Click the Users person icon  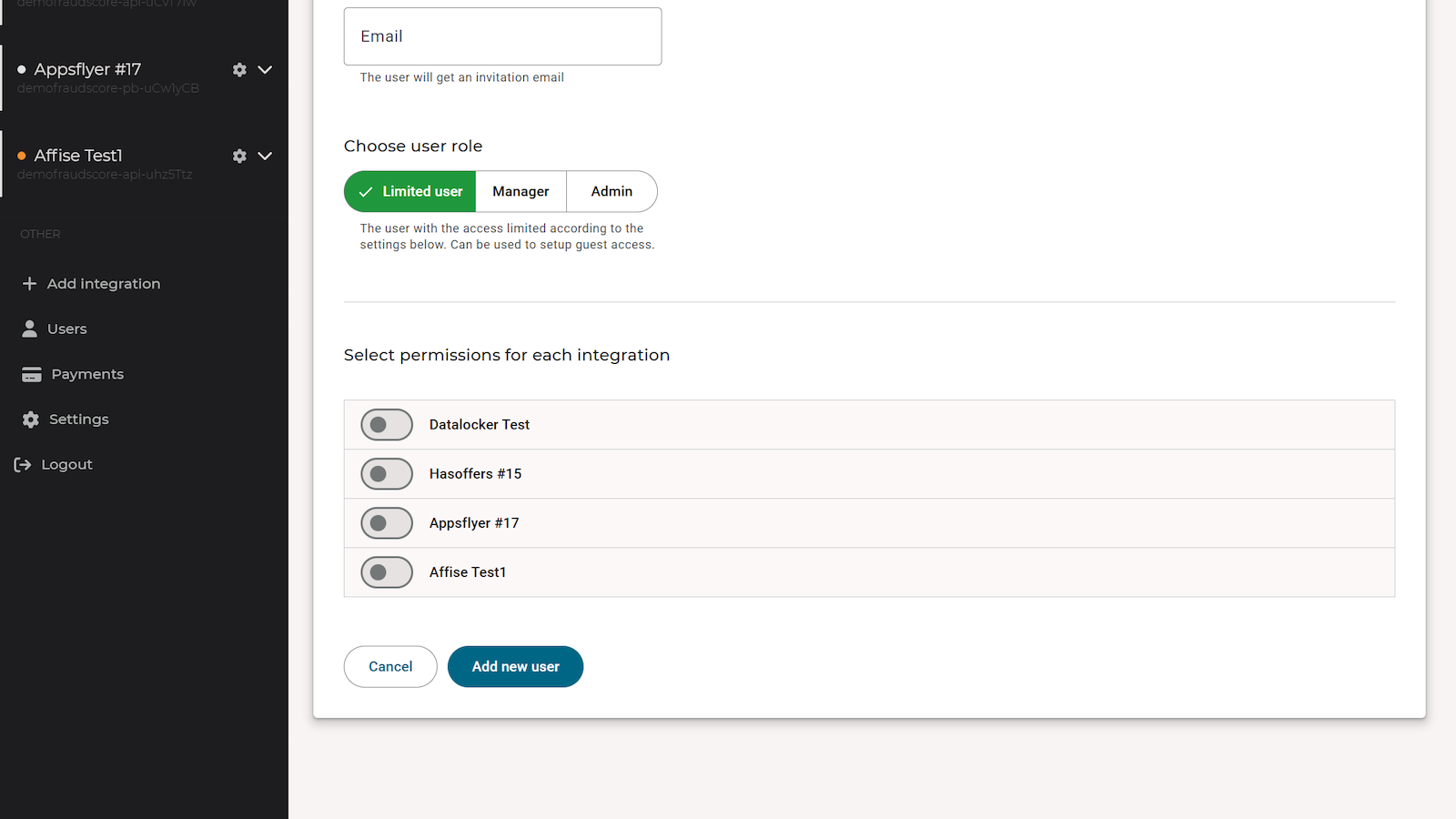(30, 329)
